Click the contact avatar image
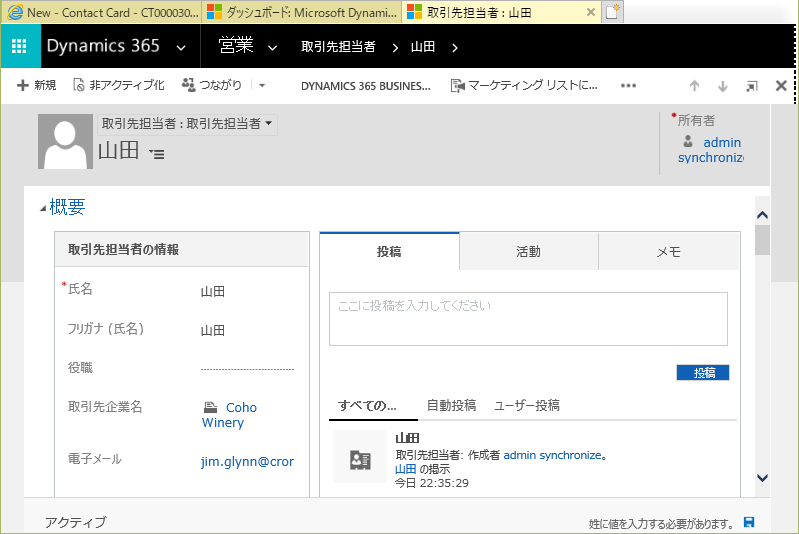 [65, 141]
